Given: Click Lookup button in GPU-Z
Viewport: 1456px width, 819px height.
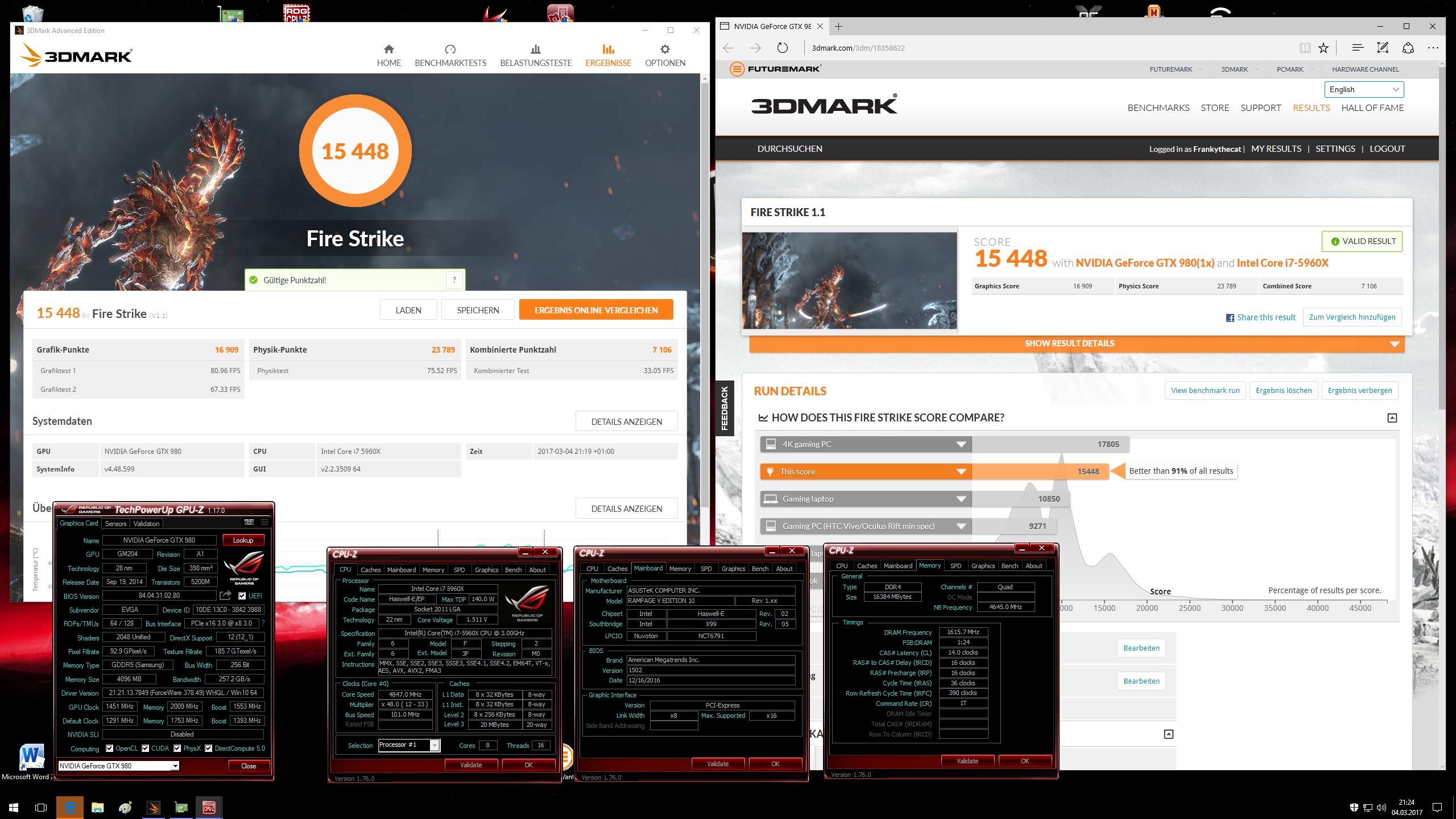Looking at the screenshot, I should click(x=243, y=540).
